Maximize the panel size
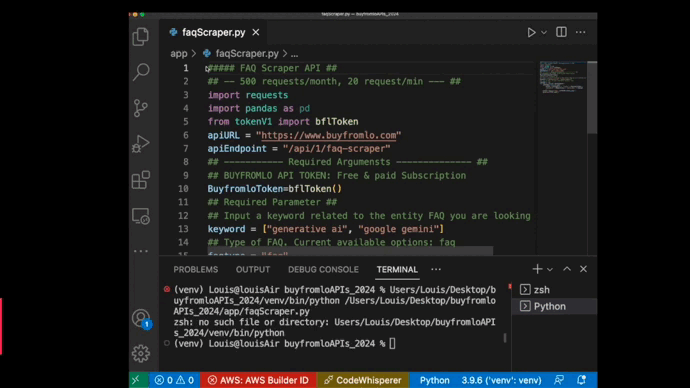 click(567, 269)
